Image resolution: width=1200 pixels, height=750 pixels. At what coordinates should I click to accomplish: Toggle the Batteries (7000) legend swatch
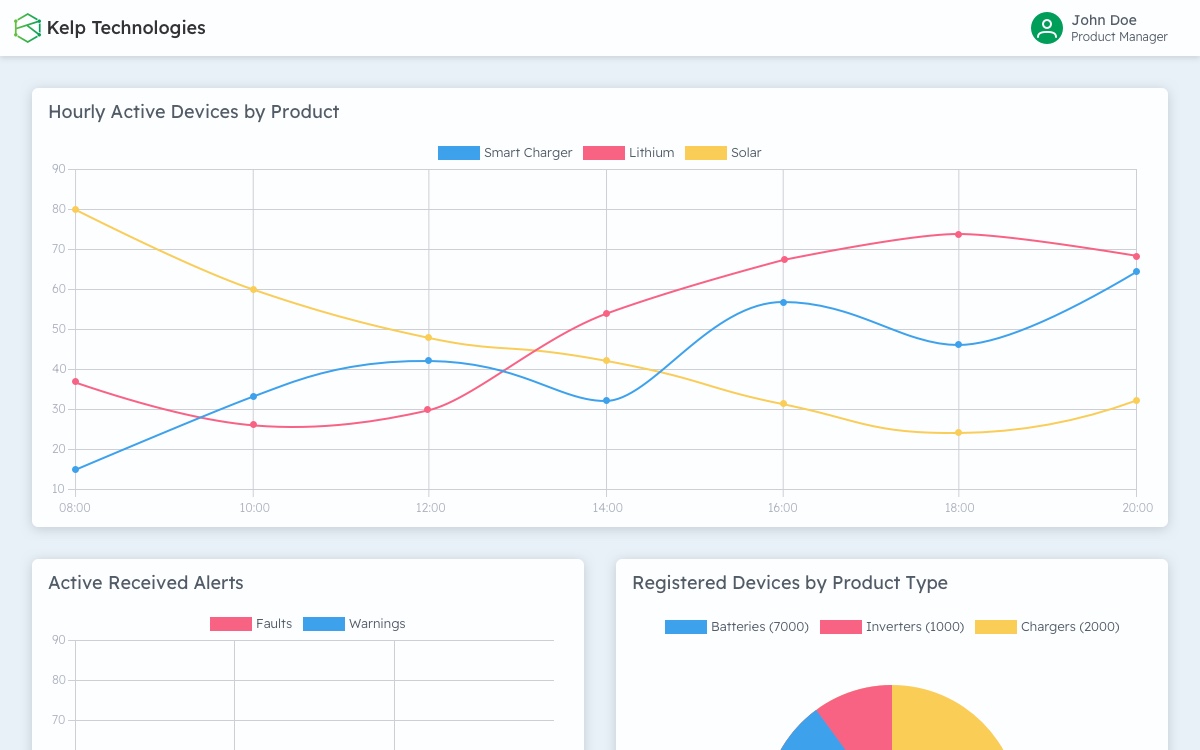686,627
